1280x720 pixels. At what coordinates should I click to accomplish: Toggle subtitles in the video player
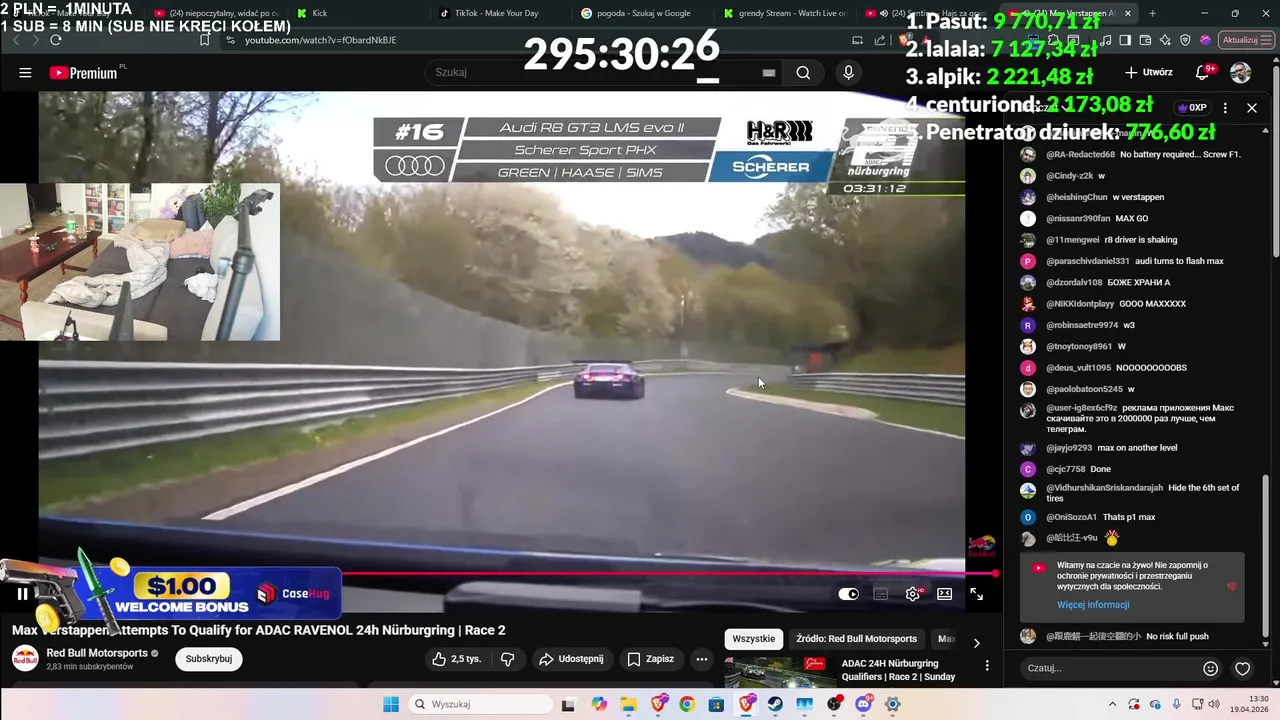[x=881, y=594]
